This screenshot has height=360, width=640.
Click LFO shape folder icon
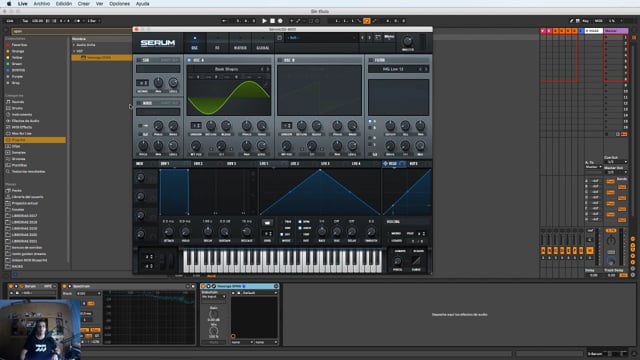pyautogui.click(x=267, y=223)
